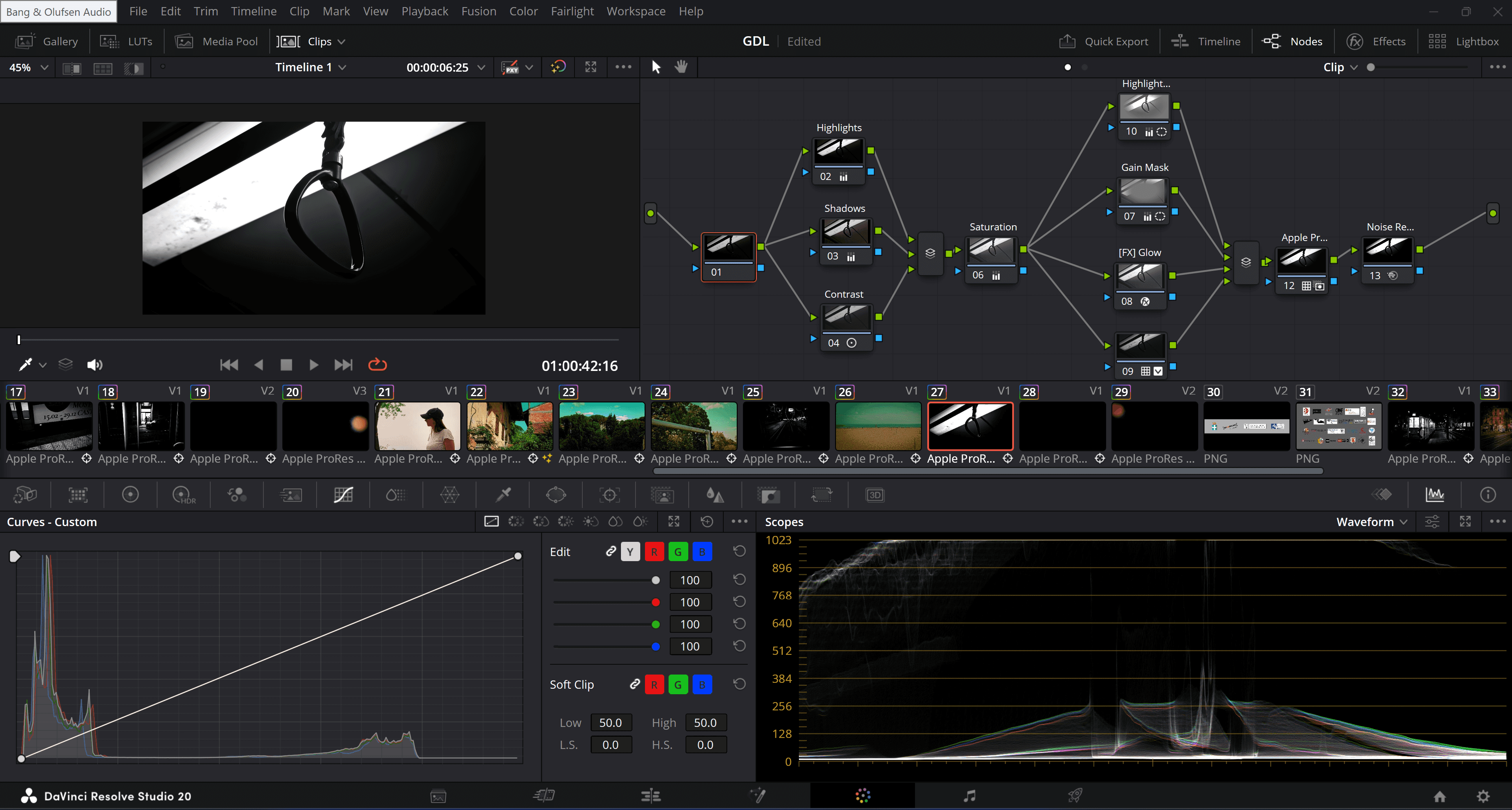The width and height of the screenshot is (1512, 810).
Task: Toggle loop playback button
Action: point(377,365)
